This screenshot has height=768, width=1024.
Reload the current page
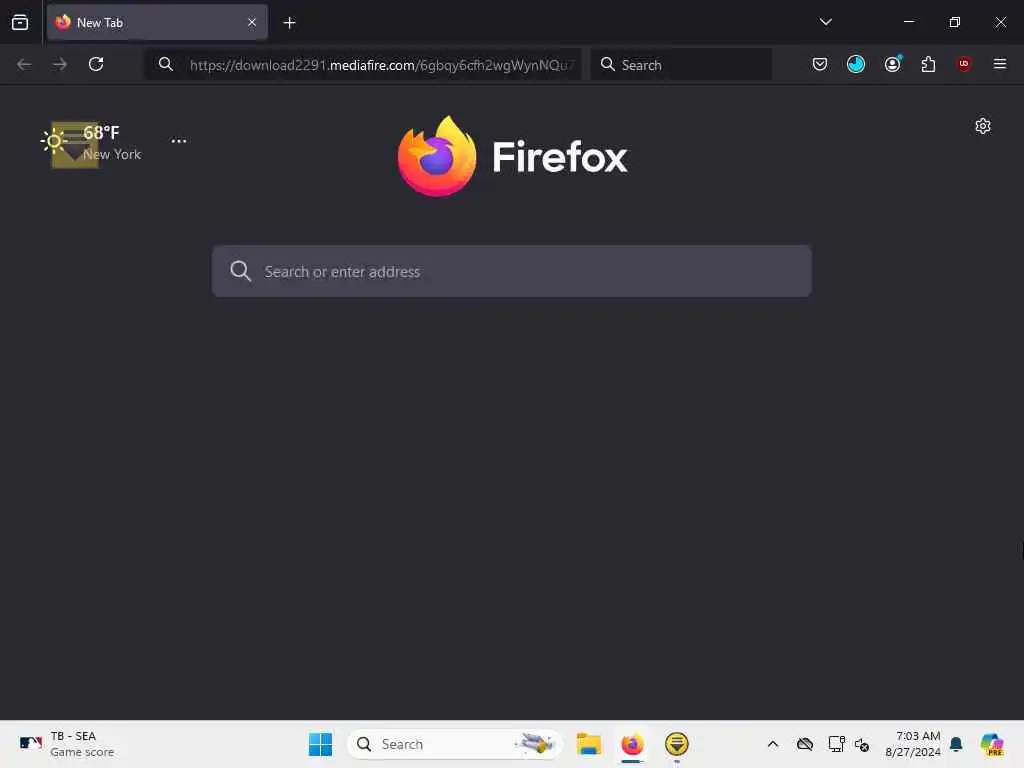pyautogui.click(x=96, y=64)
